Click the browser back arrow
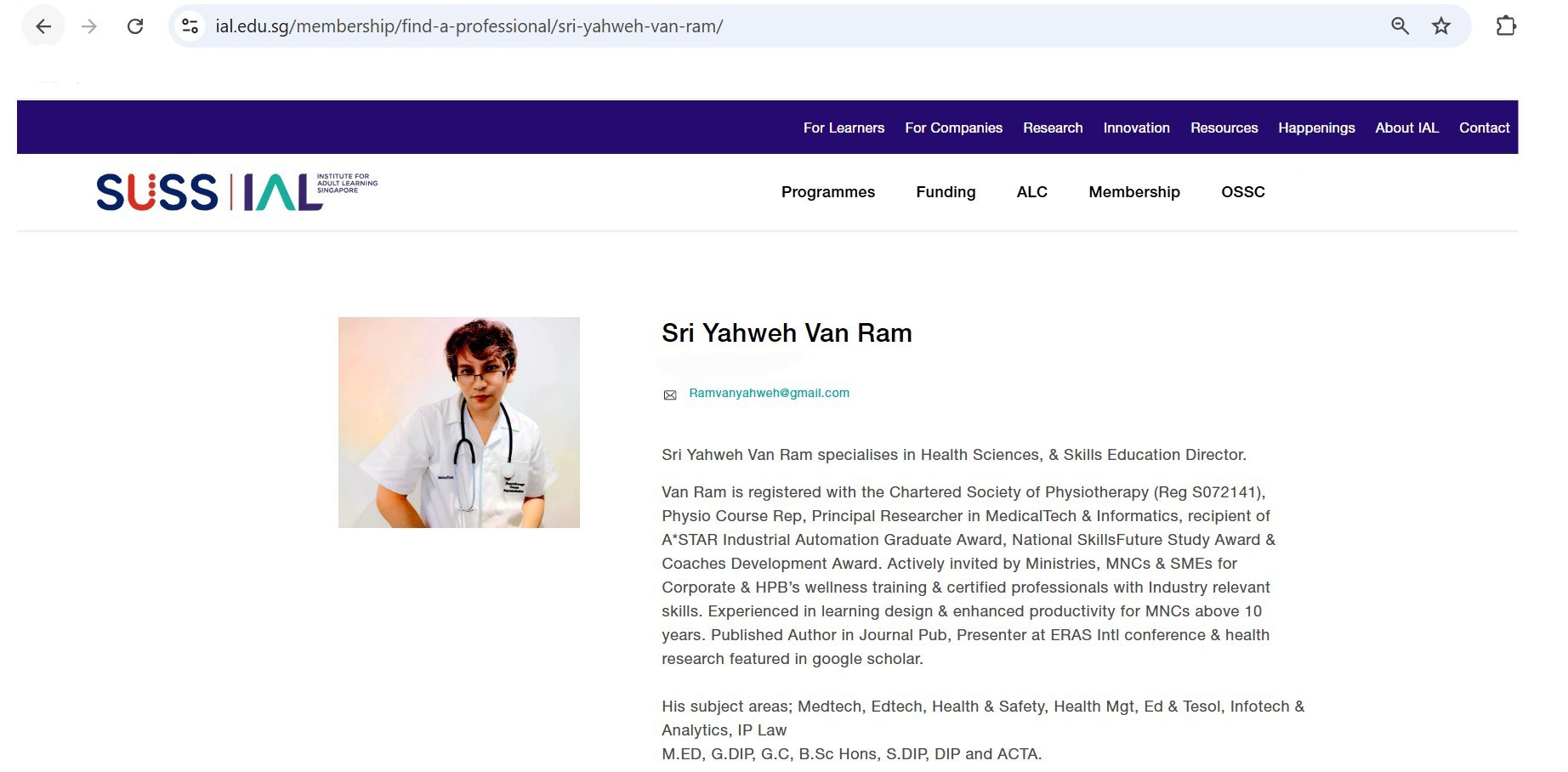Image resolution: width=1568 pixels, height=772 pixels. tap(43, 26)
